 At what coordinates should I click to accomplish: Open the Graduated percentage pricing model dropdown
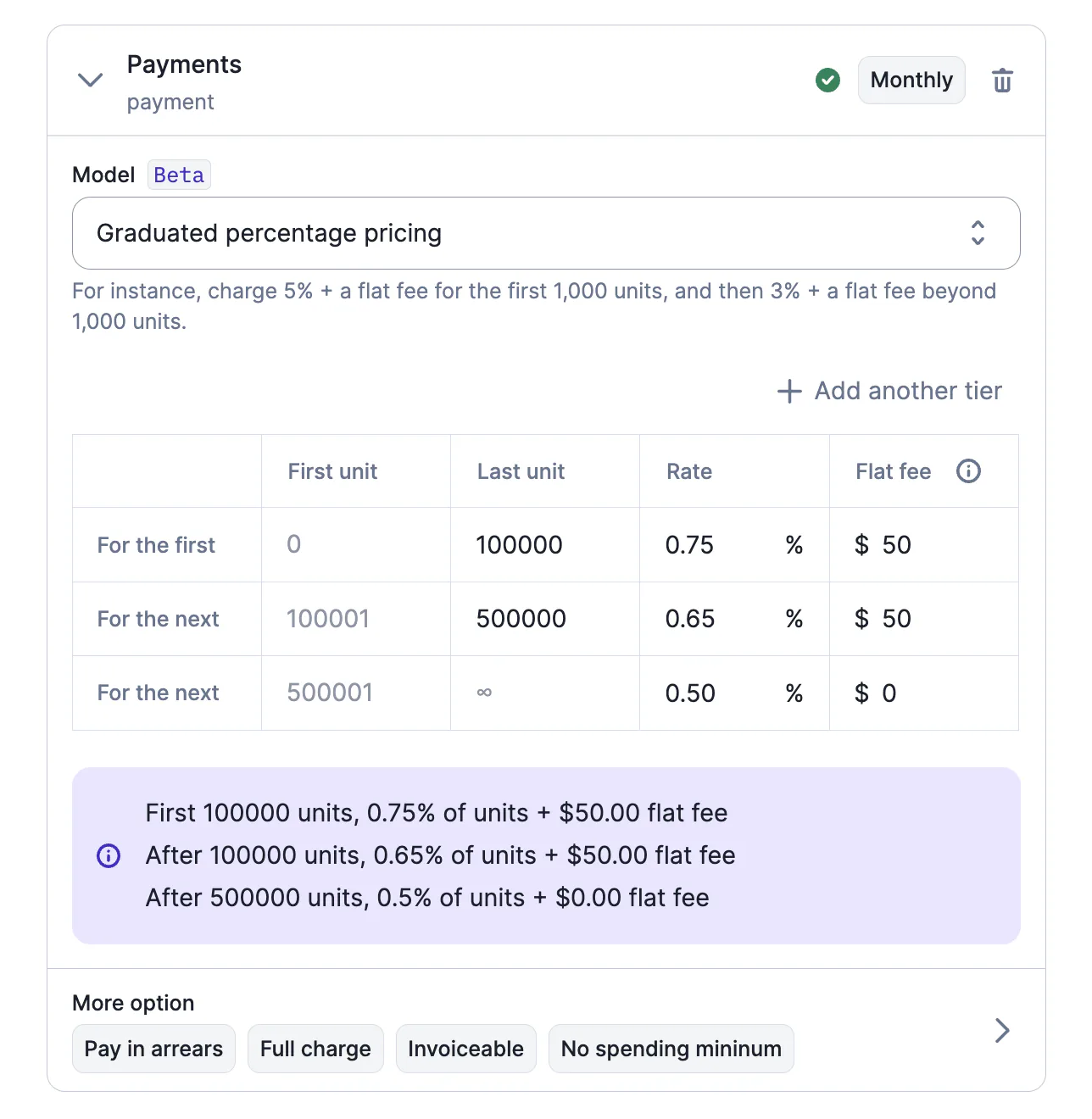[x=546, y=233]
